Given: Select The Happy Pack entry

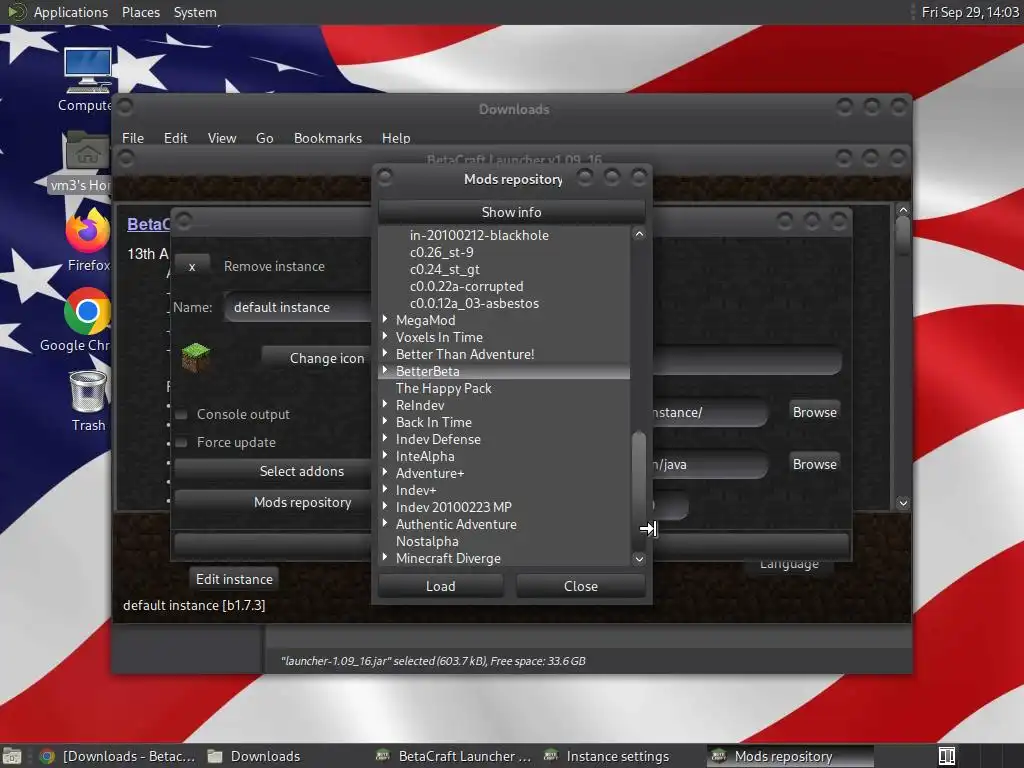Looking at the screenshot, I should (x=443, y=388).
